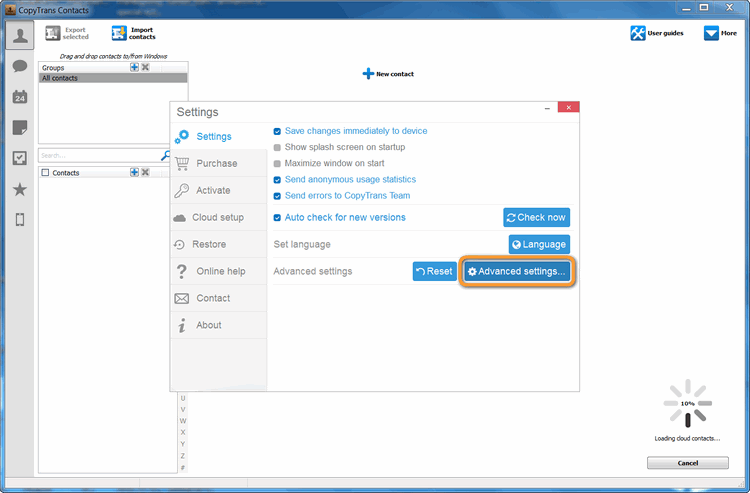
Task: Open the Calendar section in sidebar
Action: (20, 97)
